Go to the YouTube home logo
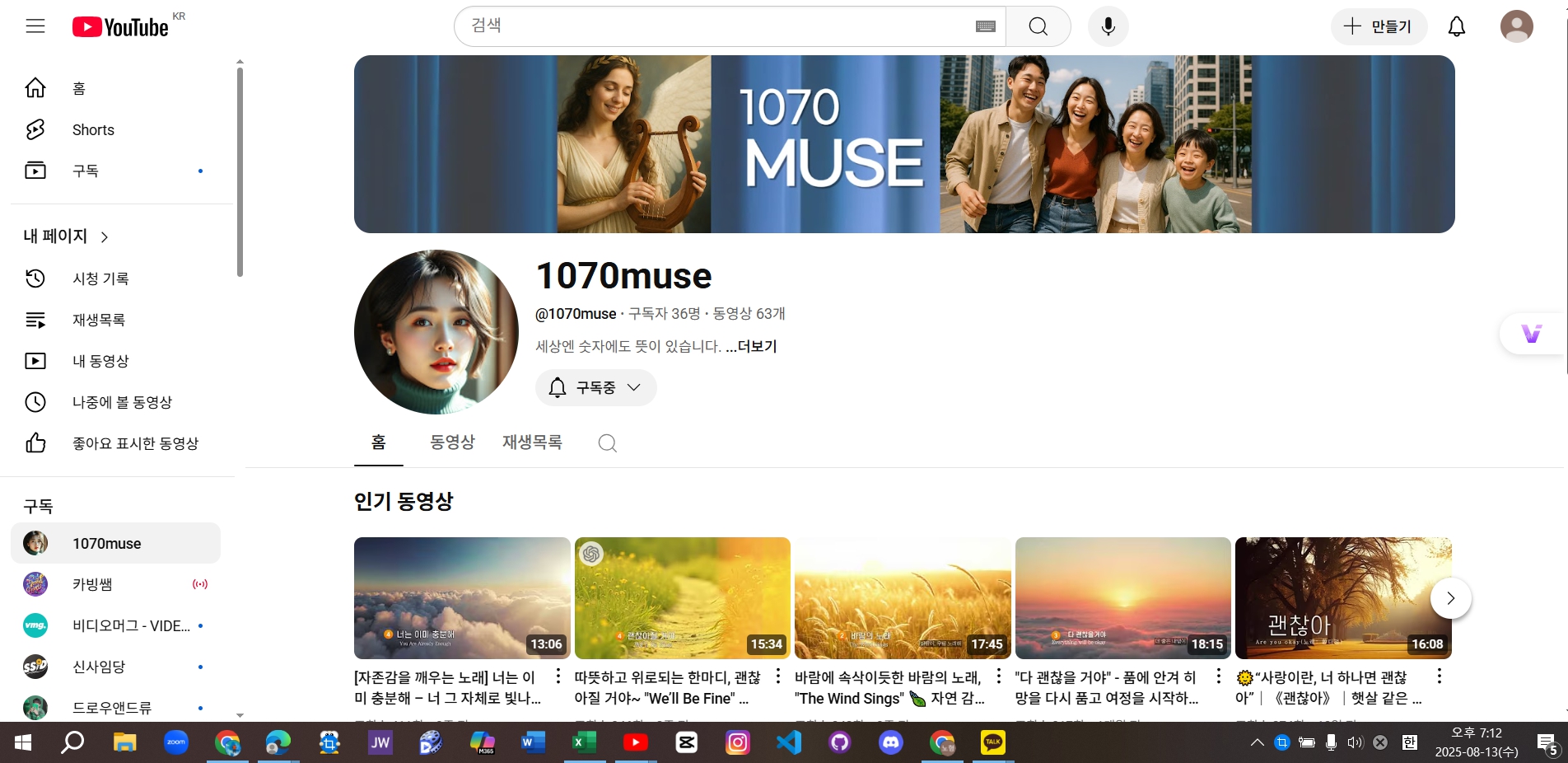 click(x=120, y=27)
